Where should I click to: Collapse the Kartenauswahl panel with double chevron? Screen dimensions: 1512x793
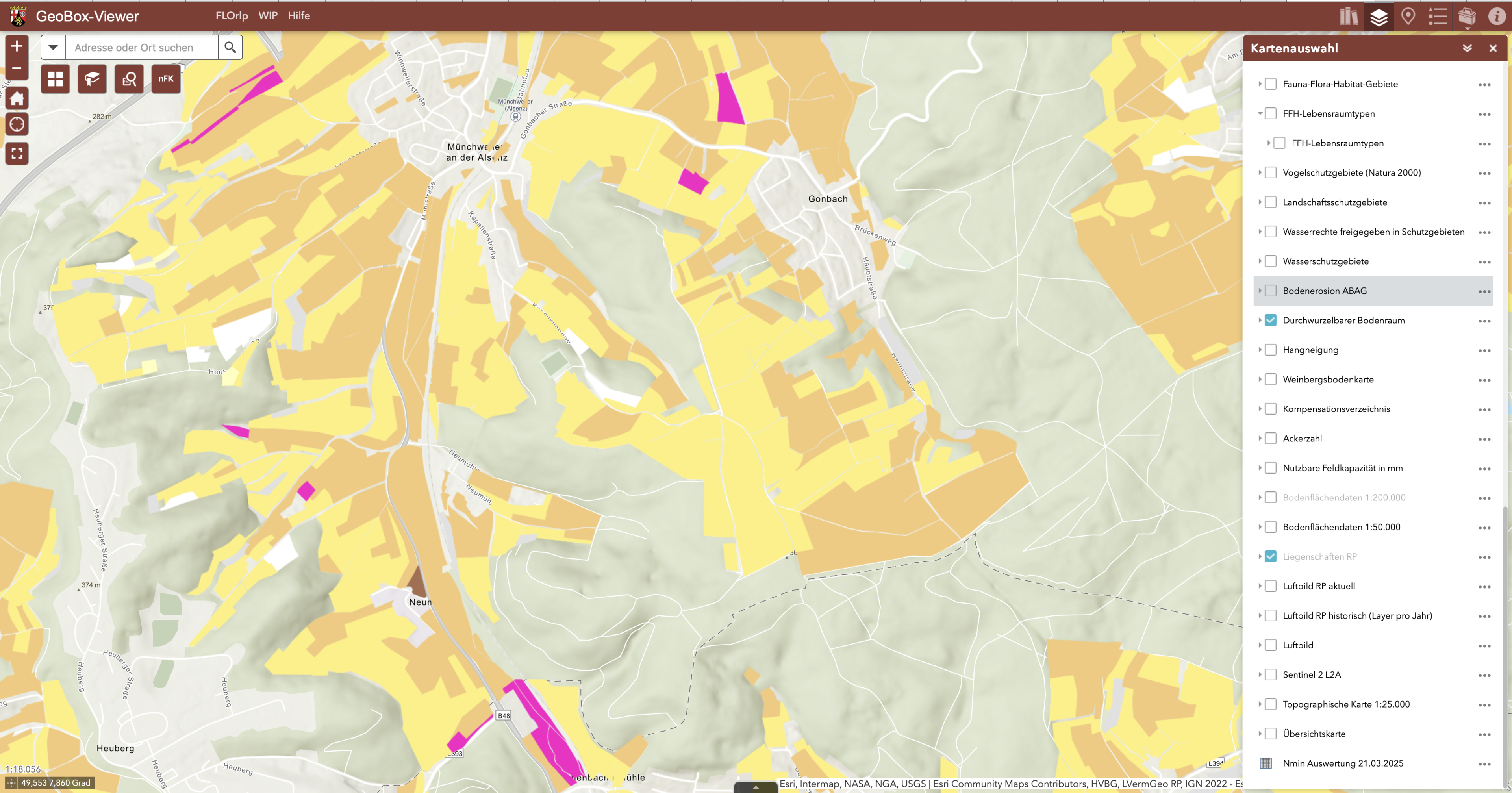coord(1467,48)
